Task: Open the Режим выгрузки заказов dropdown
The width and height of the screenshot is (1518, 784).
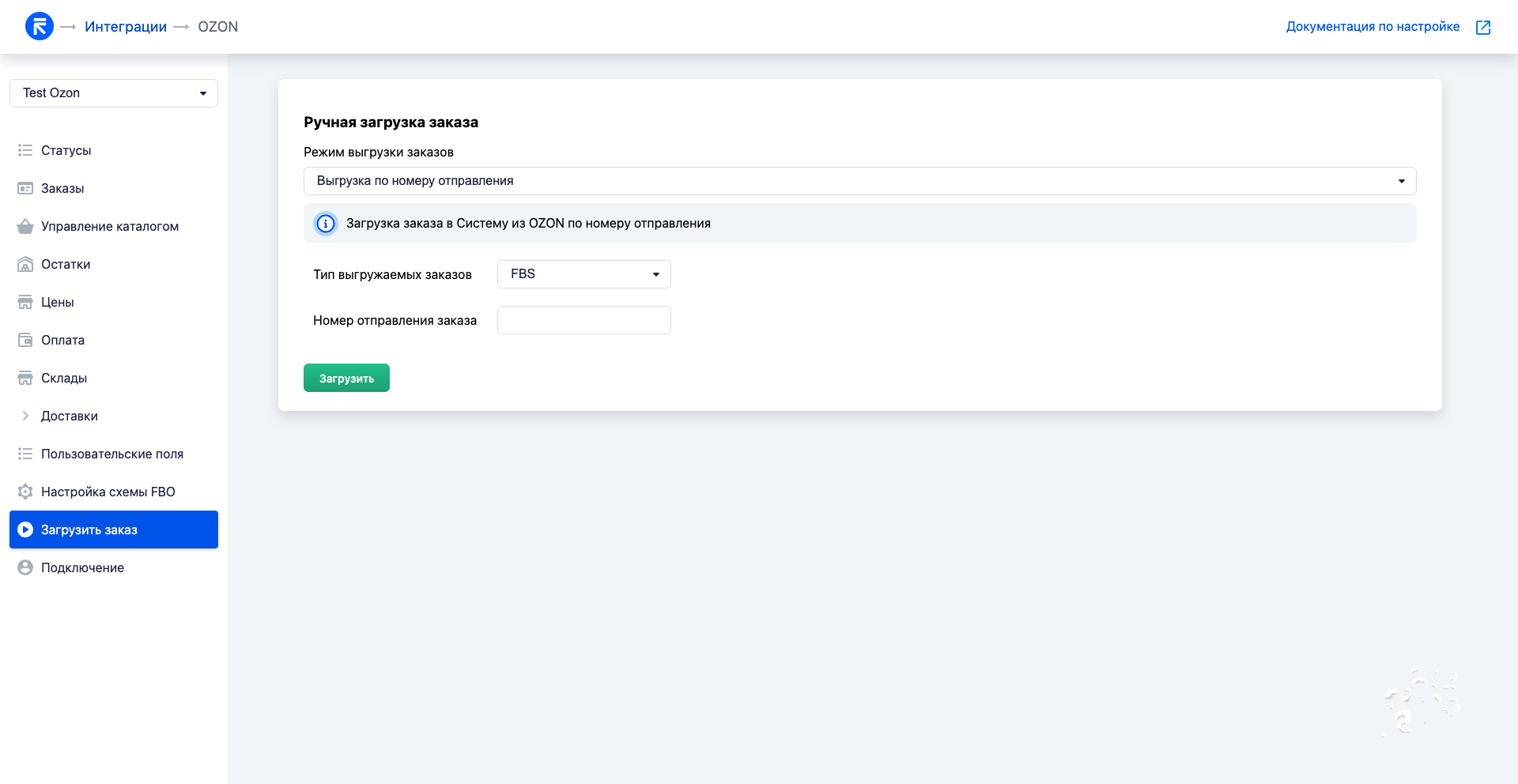Action: (x=859, y=181)
